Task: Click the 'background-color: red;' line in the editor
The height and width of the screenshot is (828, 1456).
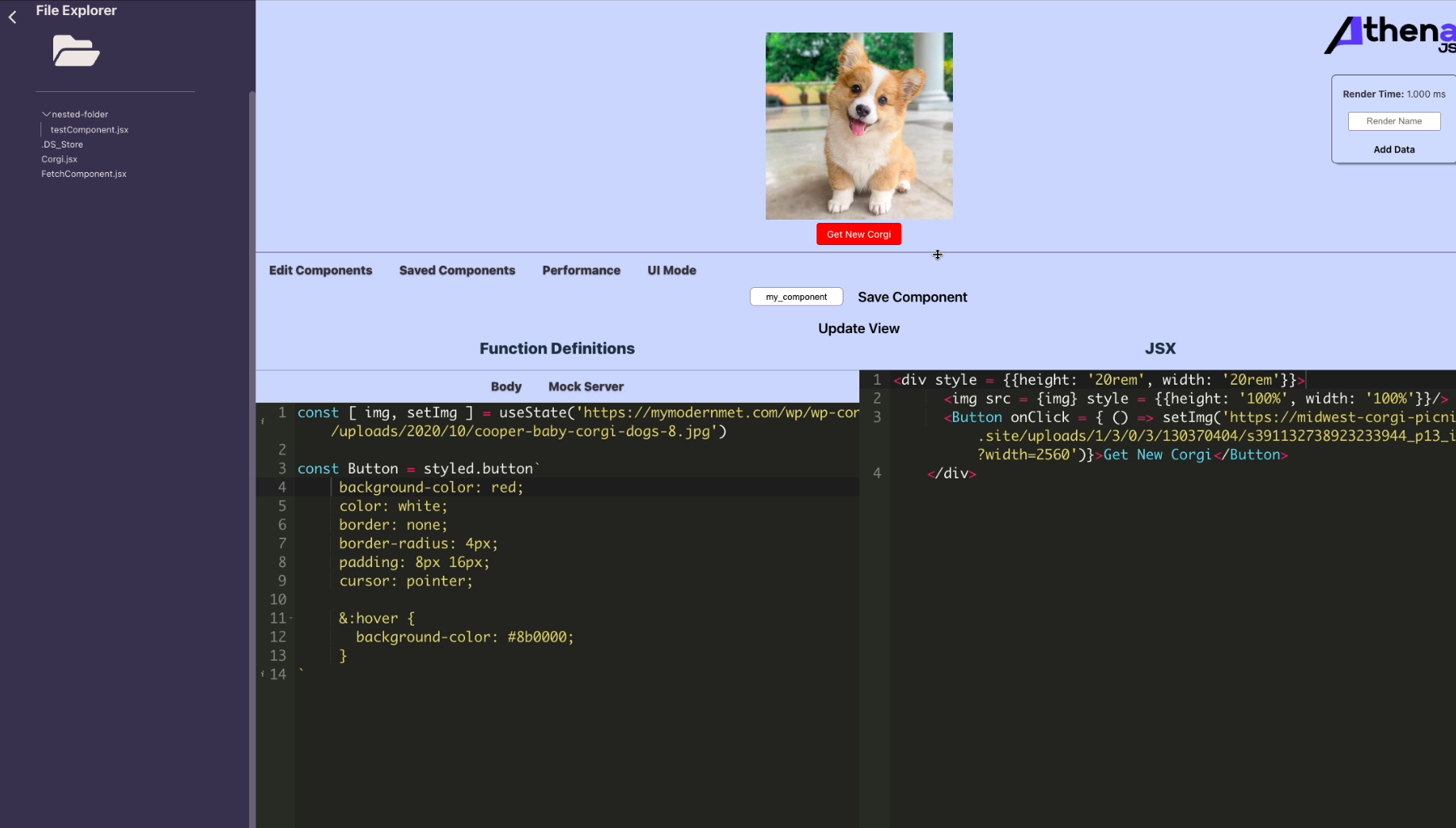Action: point(431,487)
